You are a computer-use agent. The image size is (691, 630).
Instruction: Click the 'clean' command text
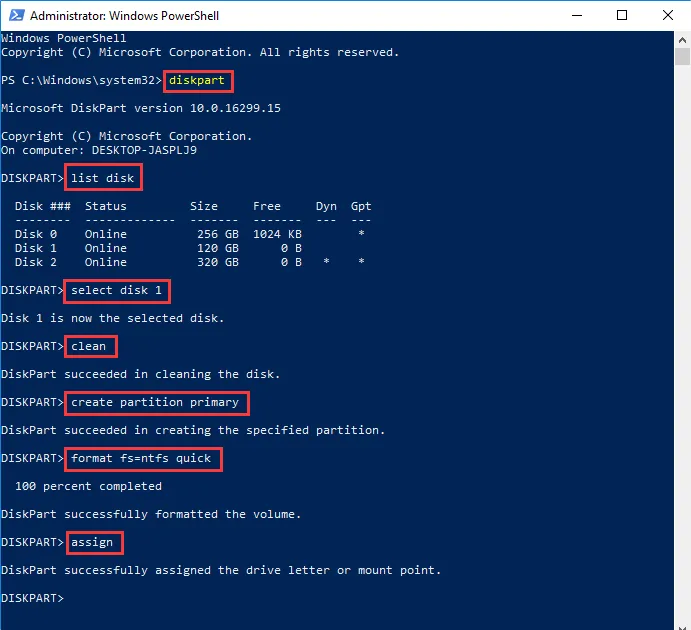pos(88,346)
